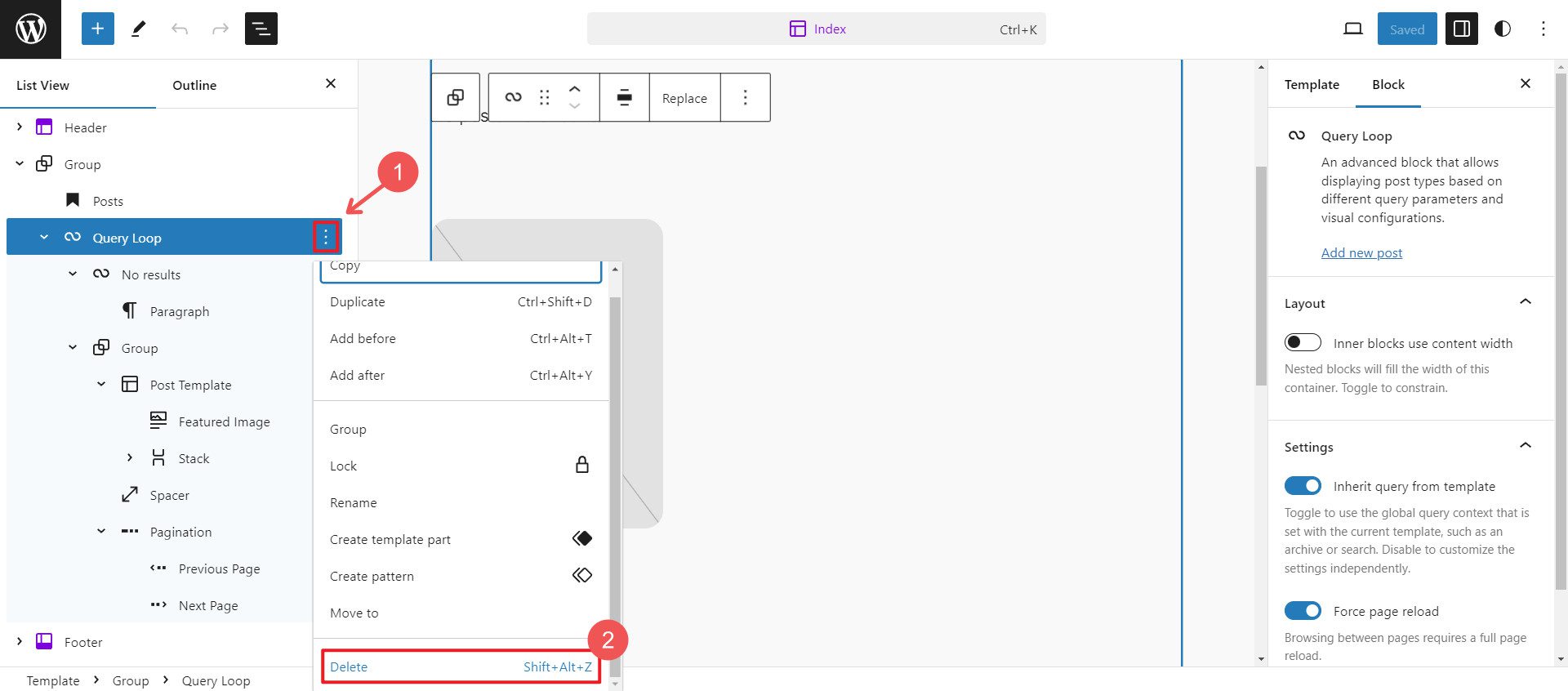This screenshot has width=1568, height=691.
Task: Collapse the Post Template item
Action: tap(101, 384)
